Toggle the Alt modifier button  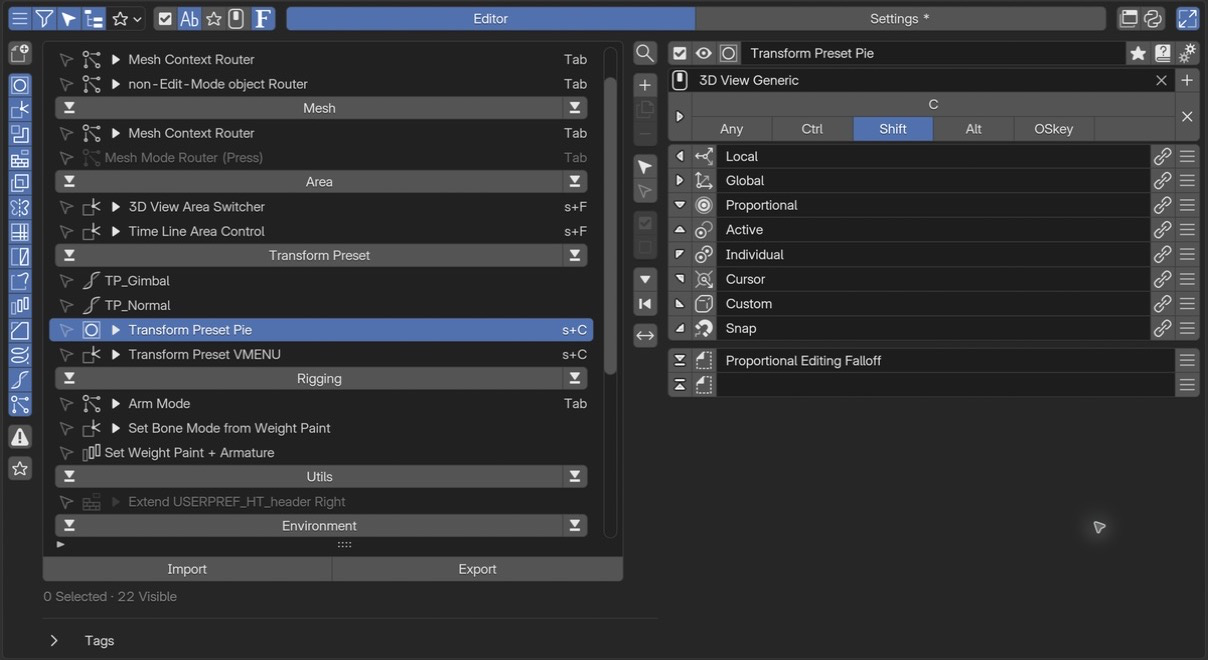click(x=974, y=129)
